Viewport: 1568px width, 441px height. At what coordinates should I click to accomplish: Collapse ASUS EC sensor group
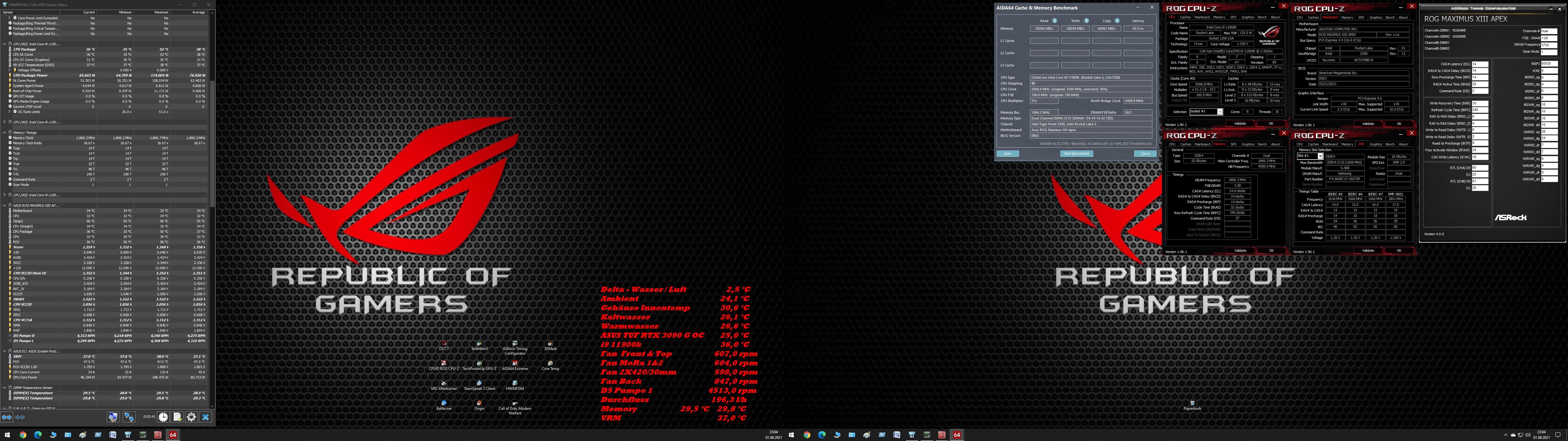pos(4,352)
